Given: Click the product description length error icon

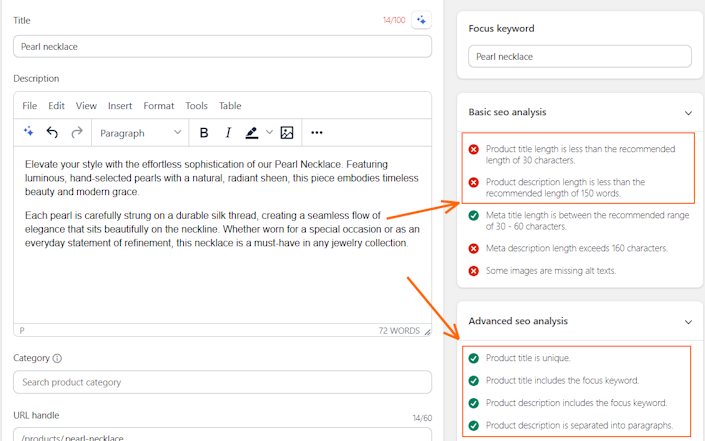Looking at the screenshot, I should (473, 182).
